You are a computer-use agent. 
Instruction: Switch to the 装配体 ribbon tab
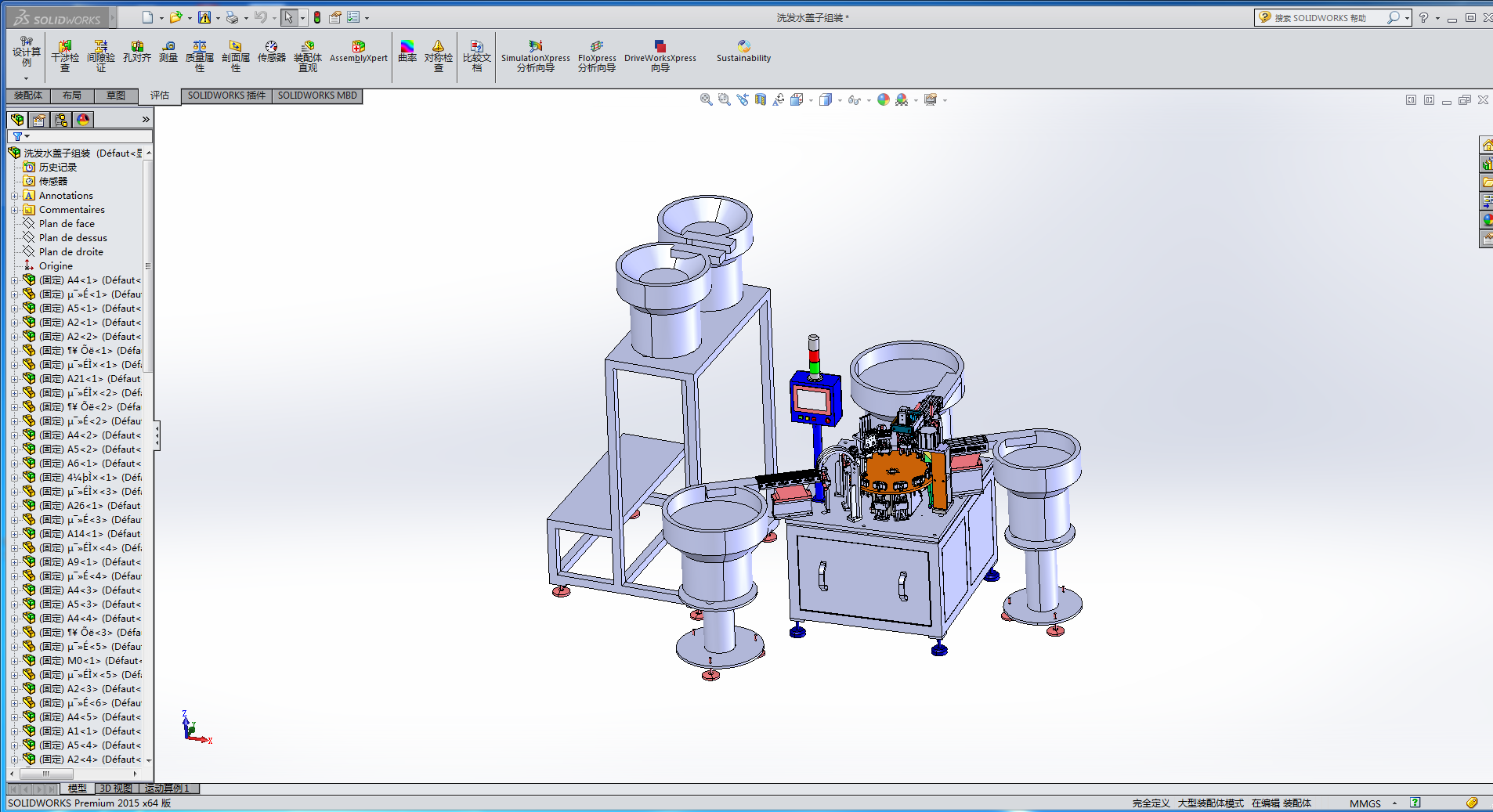(x=28, y=96)
